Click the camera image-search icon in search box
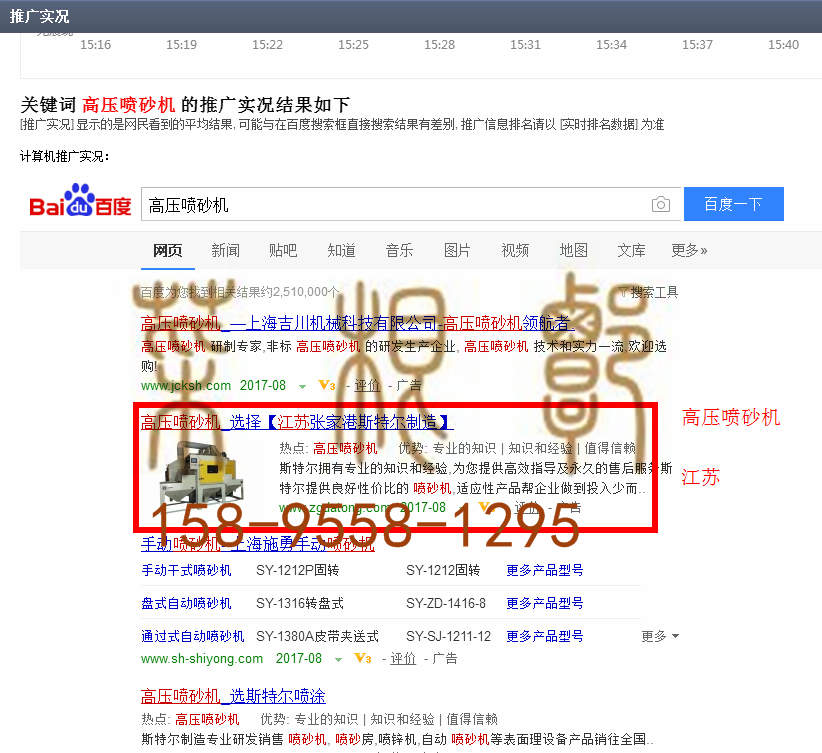The height and width of the screenshot is (753, 822). click(x=661, y=204)
